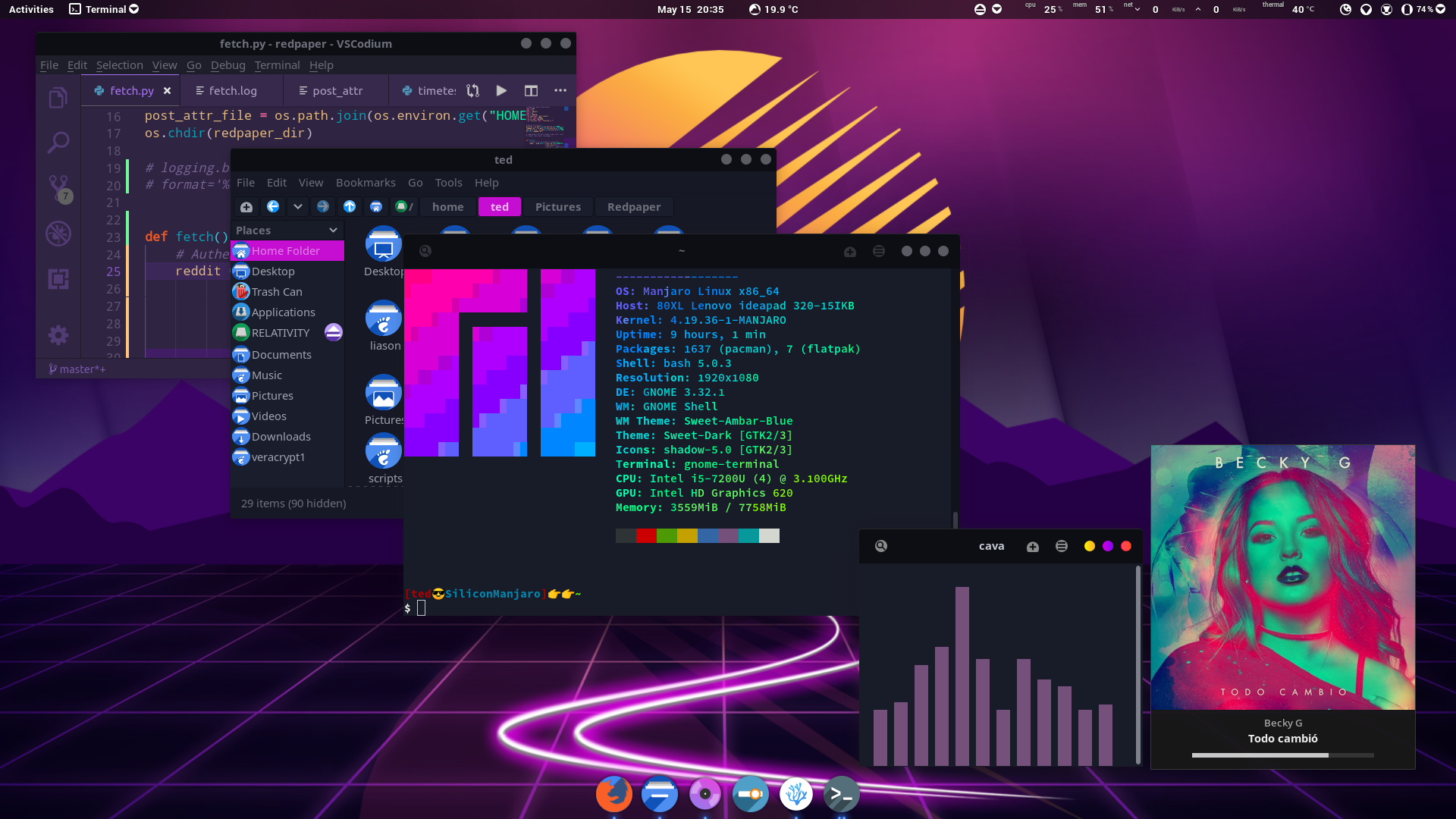
Task: Expand the Places dropdown in file manager sidebar
Action: click(x=332, y=230)
